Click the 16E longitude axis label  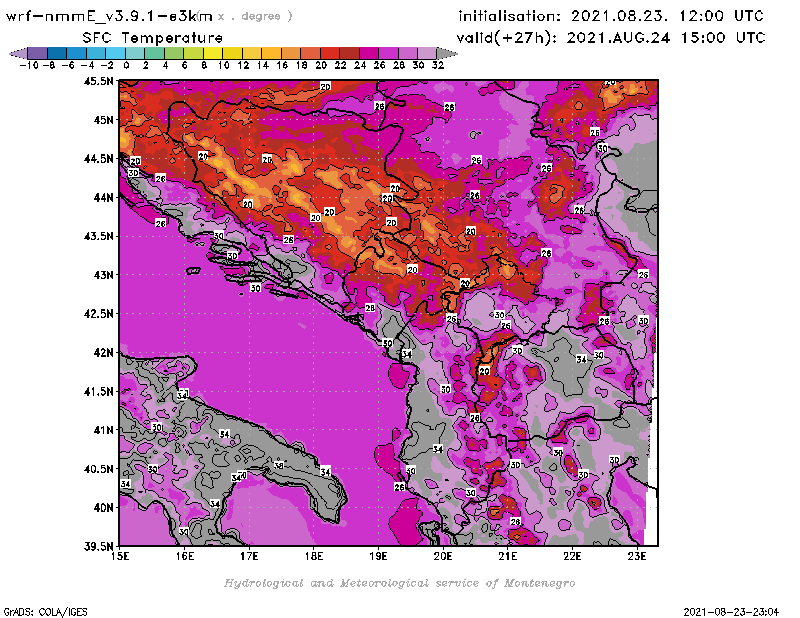(185, 556)
